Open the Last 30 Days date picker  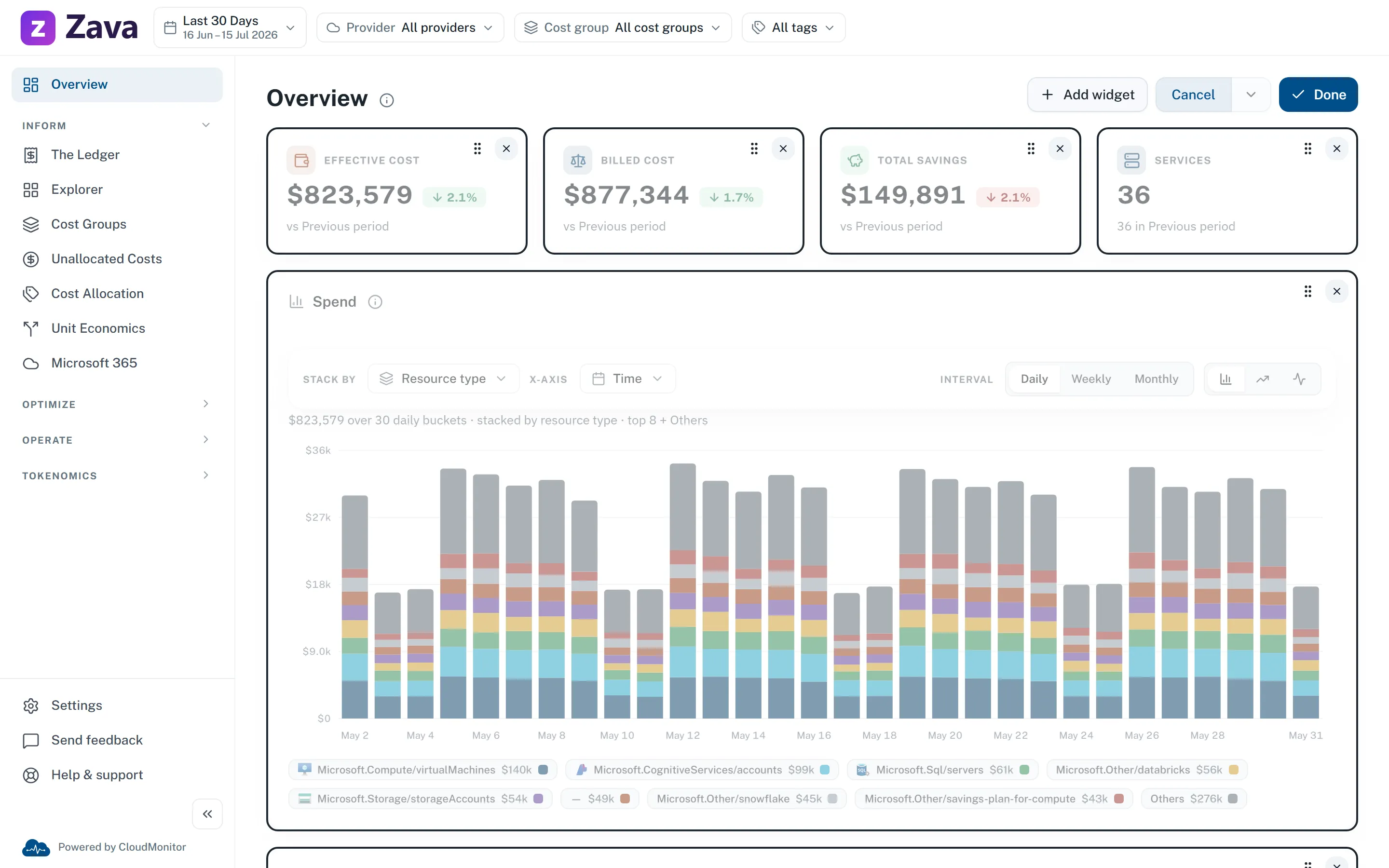click(230, 27)
